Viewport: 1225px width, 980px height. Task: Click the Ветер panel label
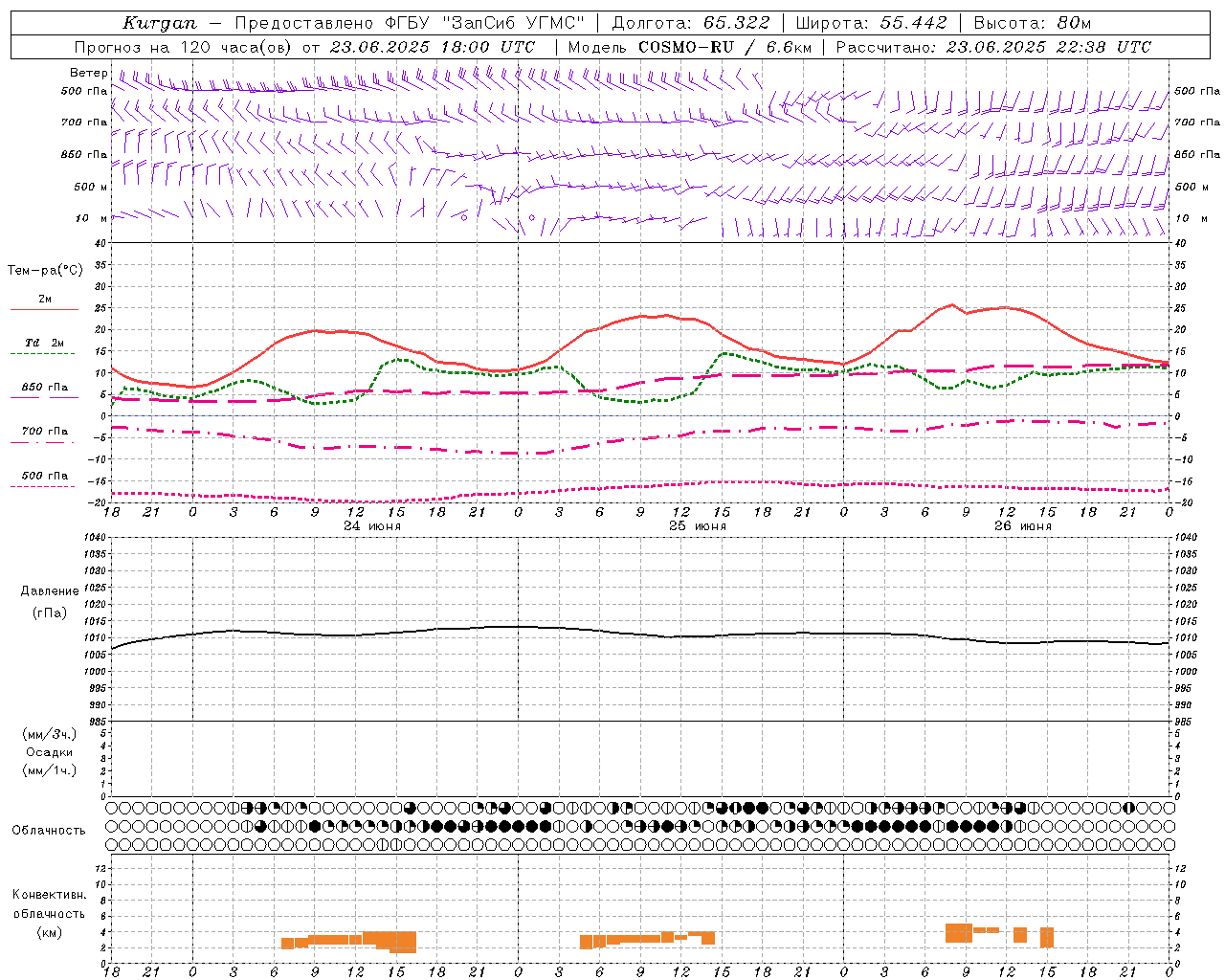pyautogui.click(x=88, y=73)
